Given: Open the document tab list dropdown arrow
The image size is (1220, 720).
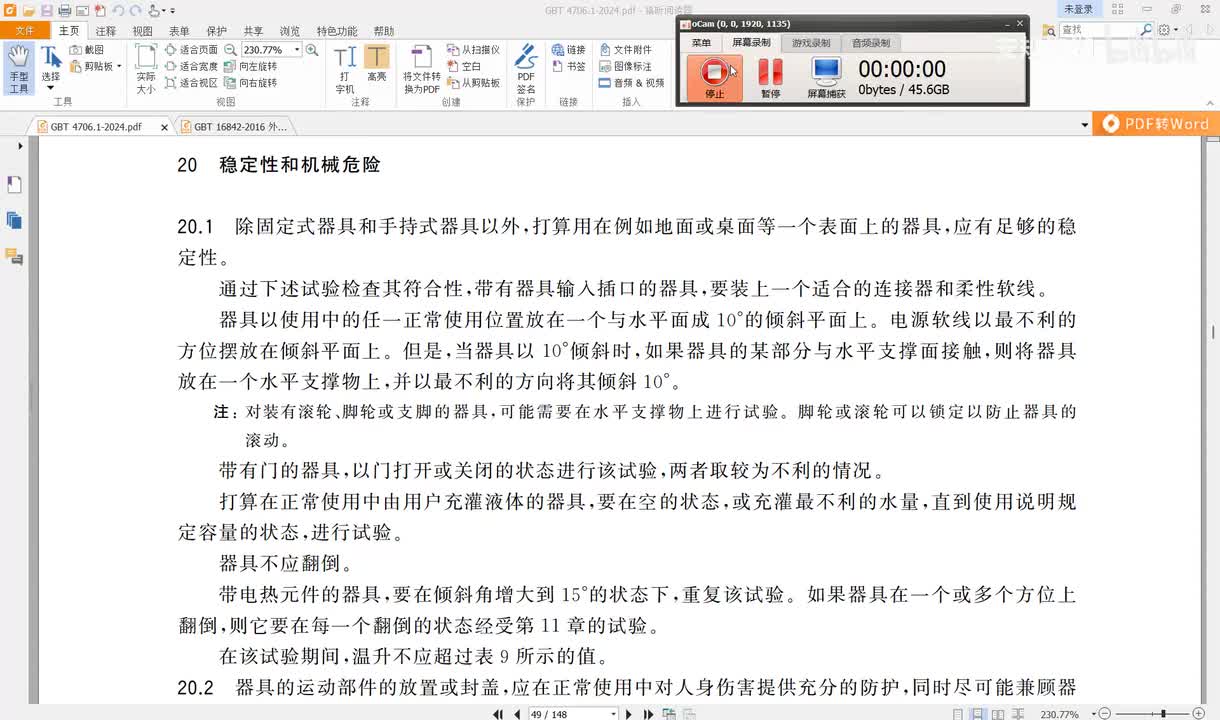Looking at the screenshot, I should pos(1085,126).
